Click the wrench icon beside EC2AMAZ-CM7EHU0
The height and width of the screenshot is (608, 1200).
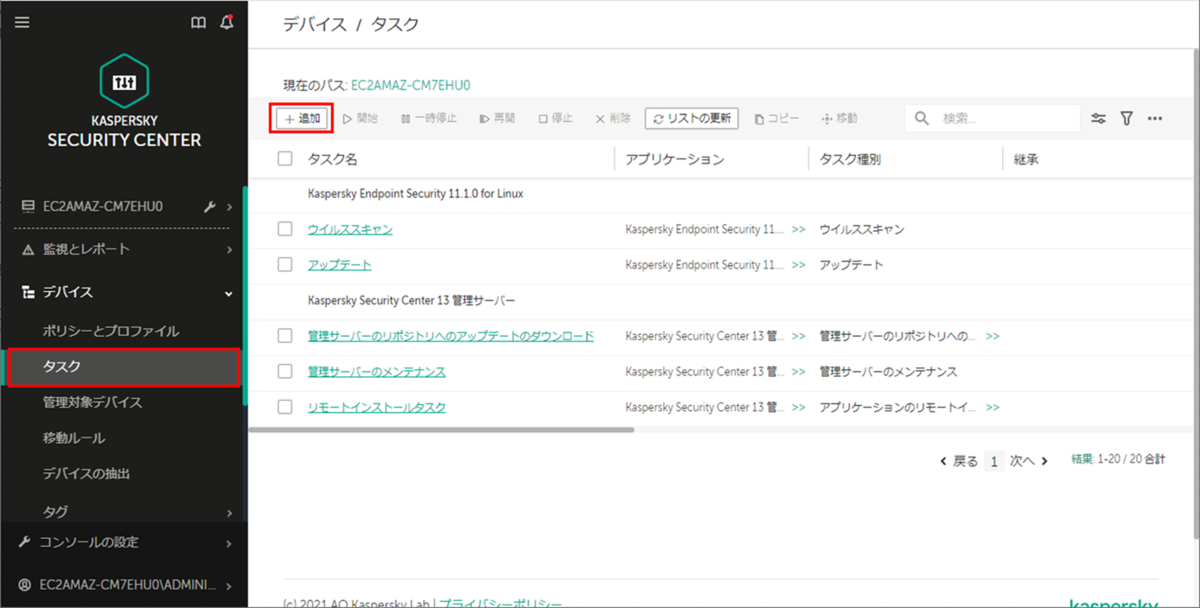pos(210,207)
